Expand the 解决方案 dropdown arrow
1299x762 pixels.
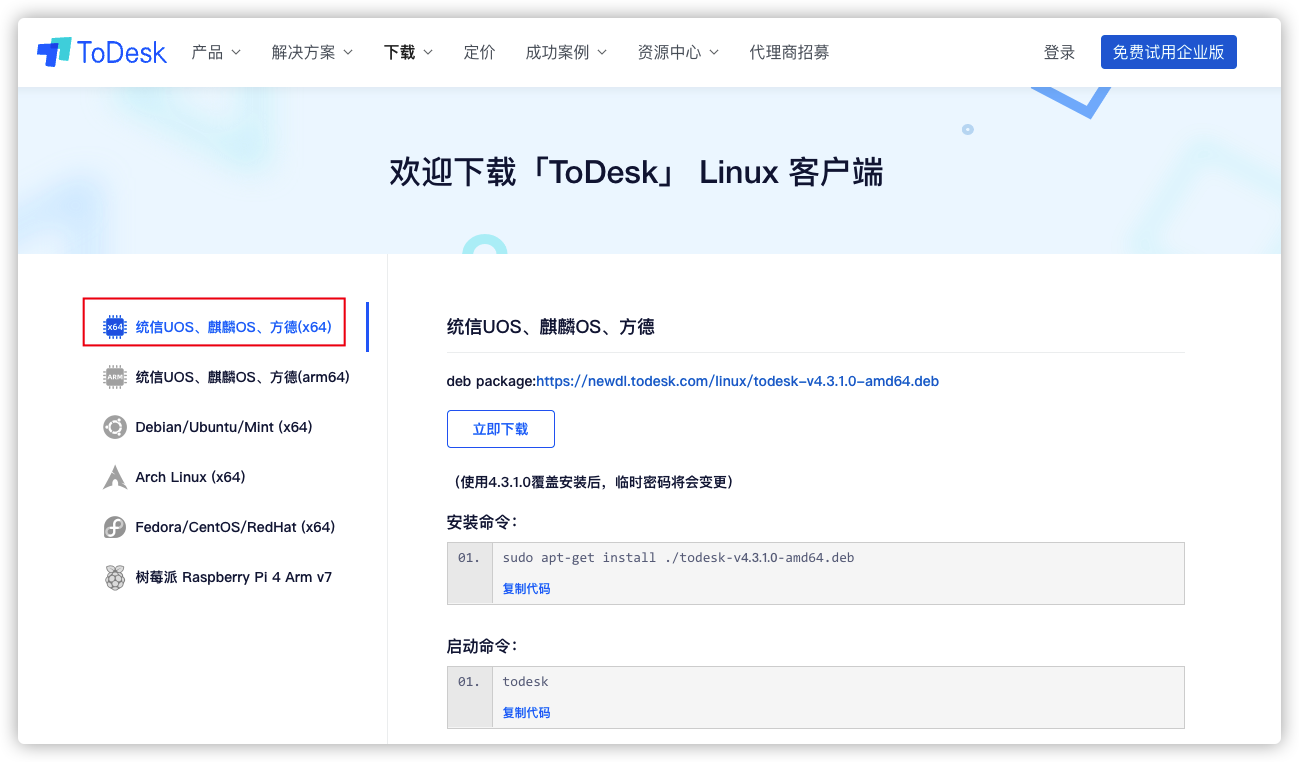click(x=348, y=52)
